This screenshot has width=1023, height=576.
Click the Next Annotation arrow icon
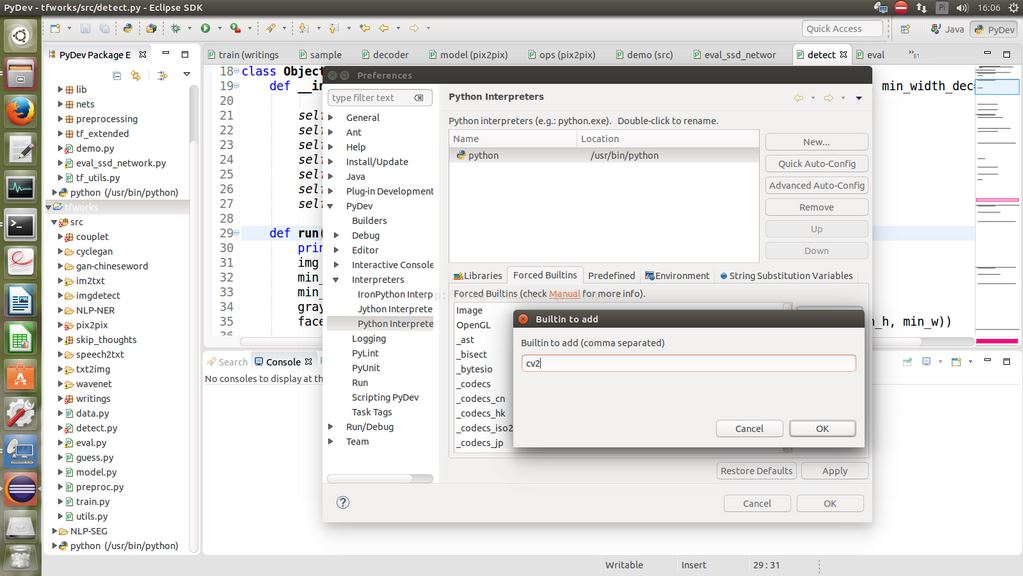(303, 28)
